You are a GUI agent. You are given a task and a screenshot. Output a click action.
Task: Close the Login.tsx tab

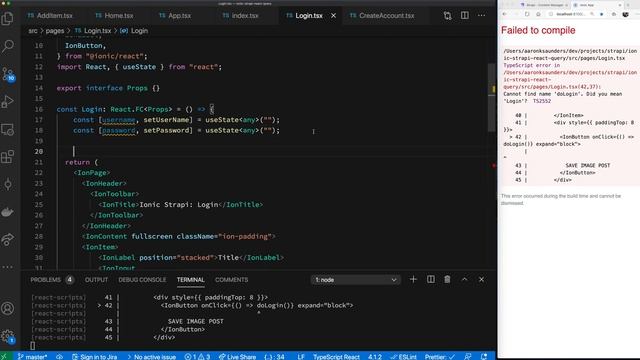pos(333,16)
